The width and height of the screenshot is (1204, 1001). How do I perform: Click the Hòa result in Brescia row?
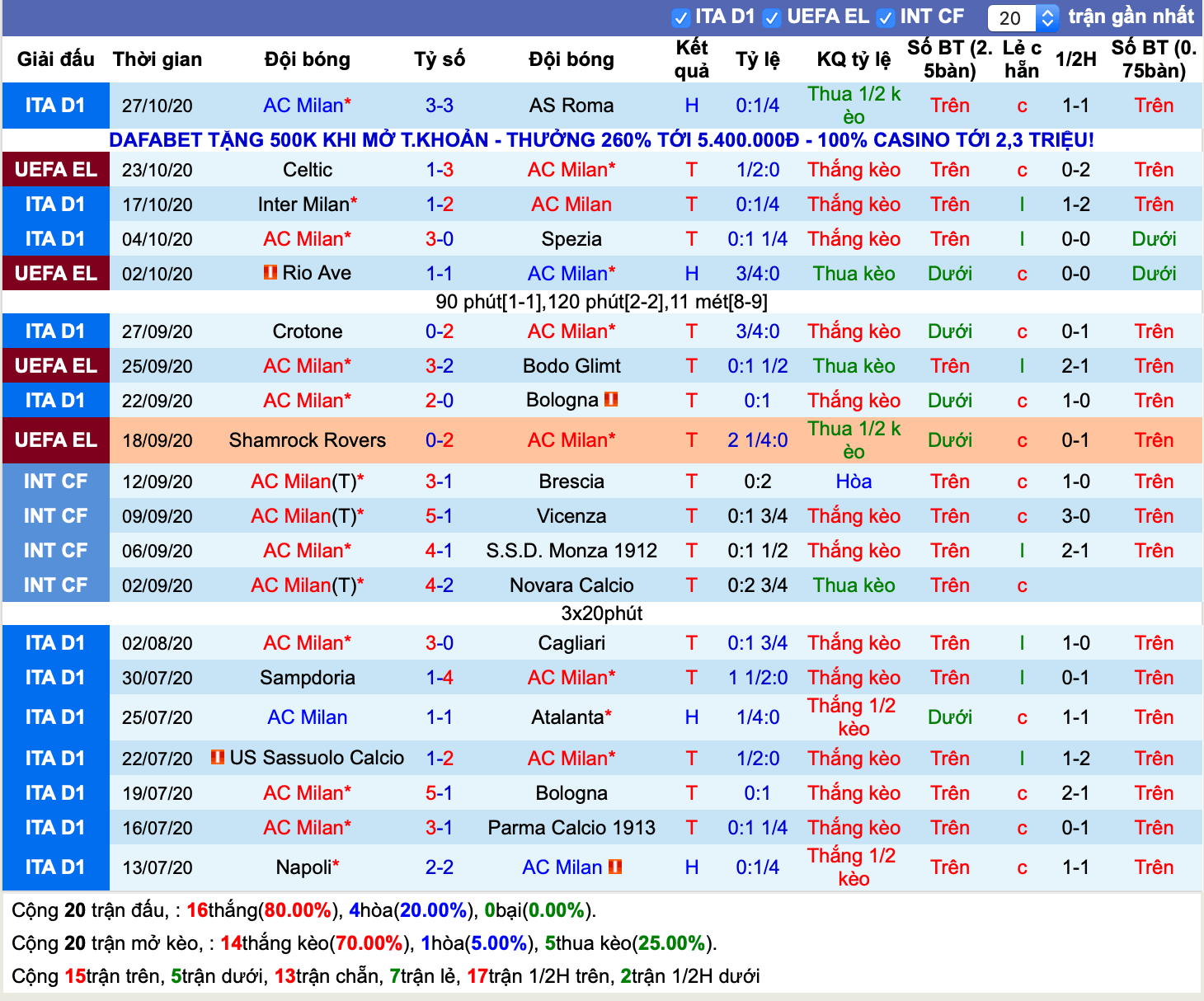pyautogui.click(x=854, y=482)
